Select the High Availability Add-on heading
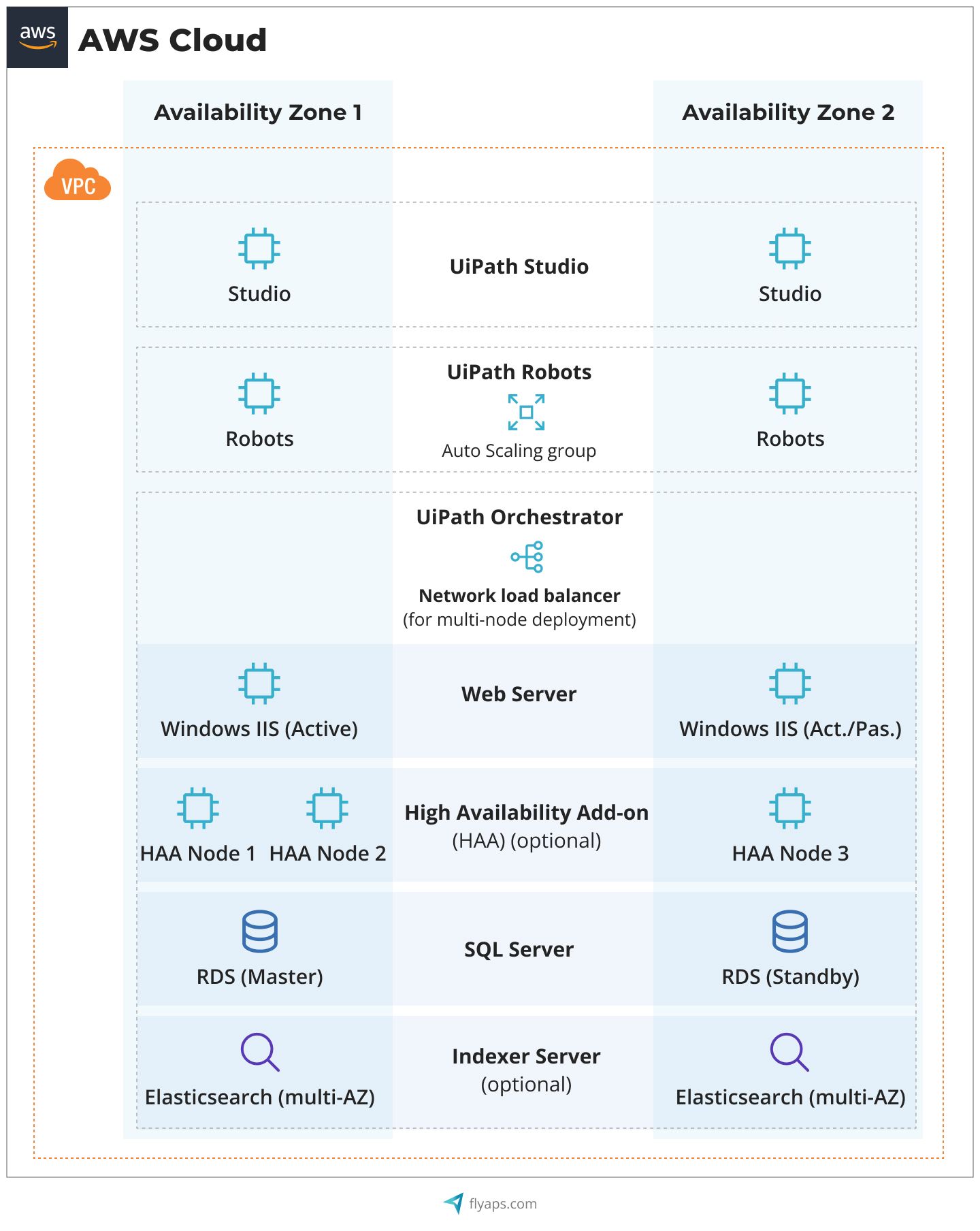 point(527,813)
